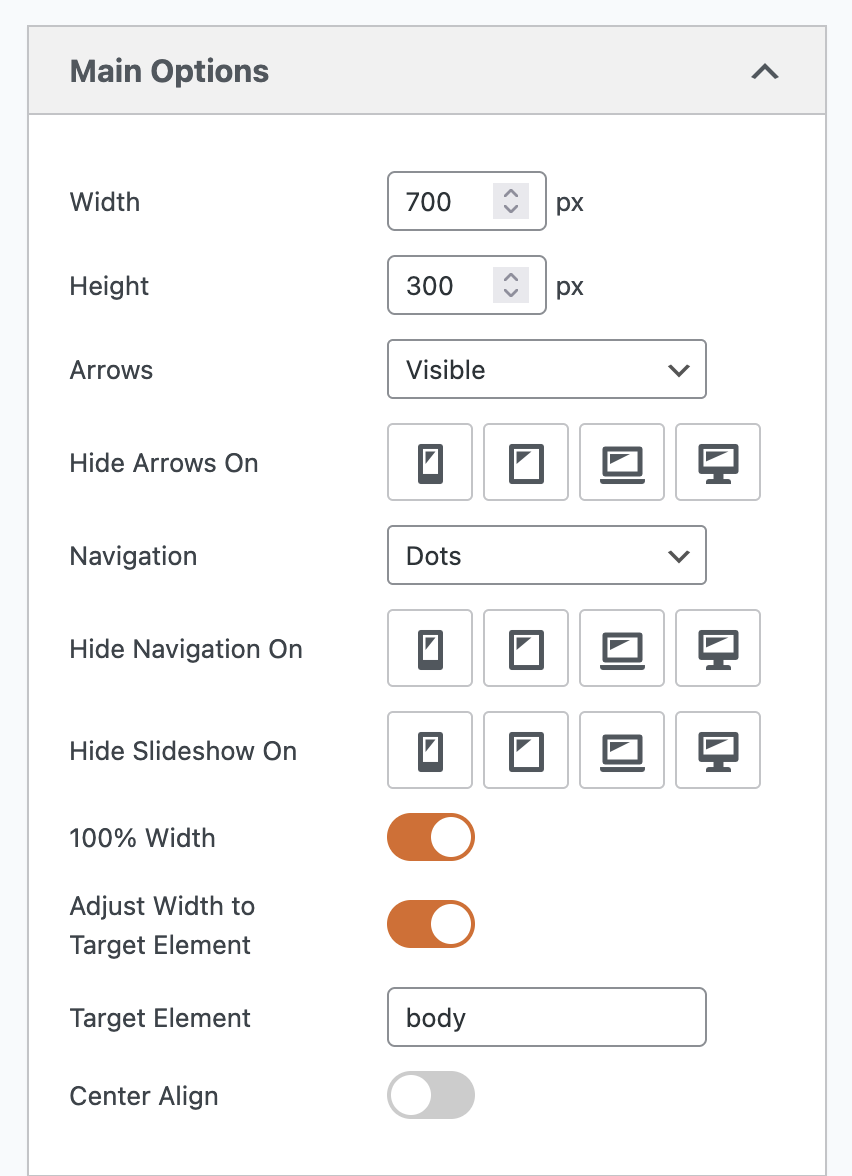Hide navigation on laptop devices
852x1176 pixels.
[621, 648]
